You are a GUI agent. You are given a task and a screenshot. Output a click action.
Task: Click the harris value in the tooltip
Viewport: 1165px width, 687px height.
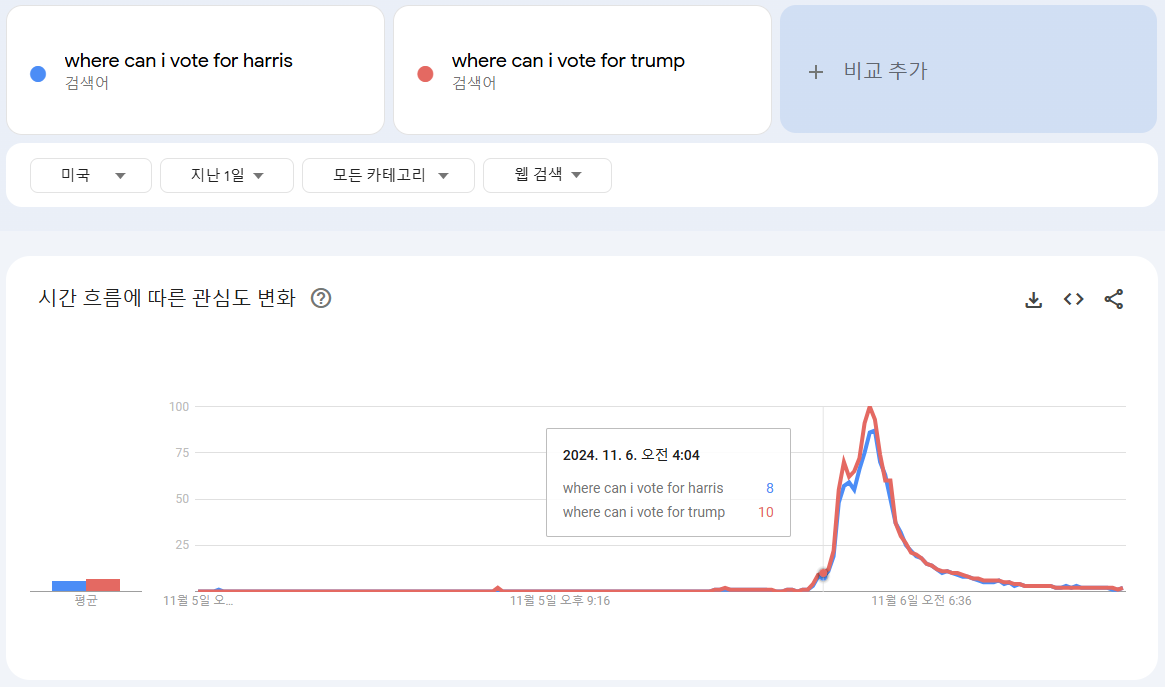(770, 488)
